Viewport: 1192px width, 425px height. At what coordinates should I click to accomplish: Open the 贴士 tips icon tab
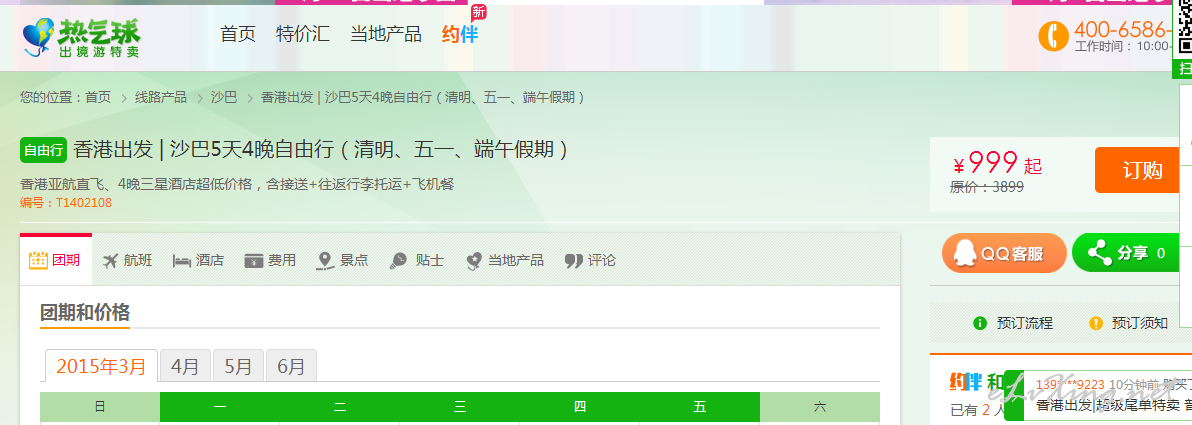click(x=416, y=260)
